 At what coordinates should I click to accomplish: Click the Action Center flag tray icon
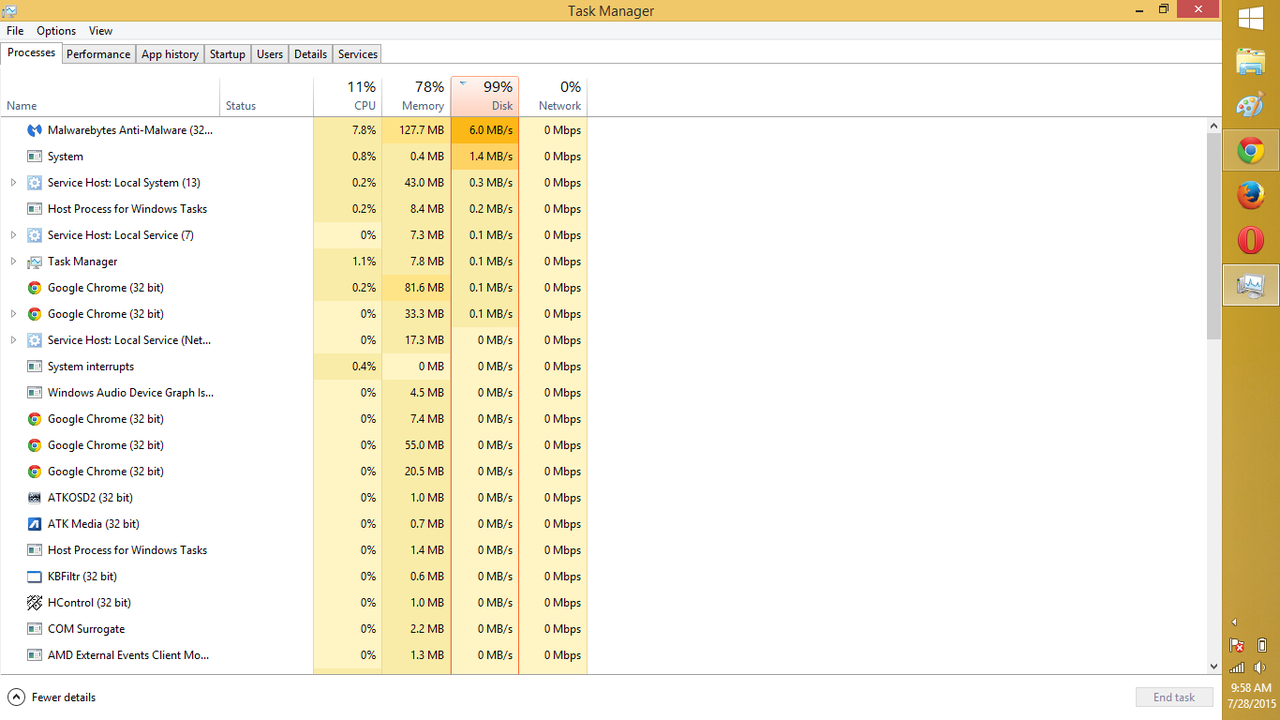tap(1237, 645)
